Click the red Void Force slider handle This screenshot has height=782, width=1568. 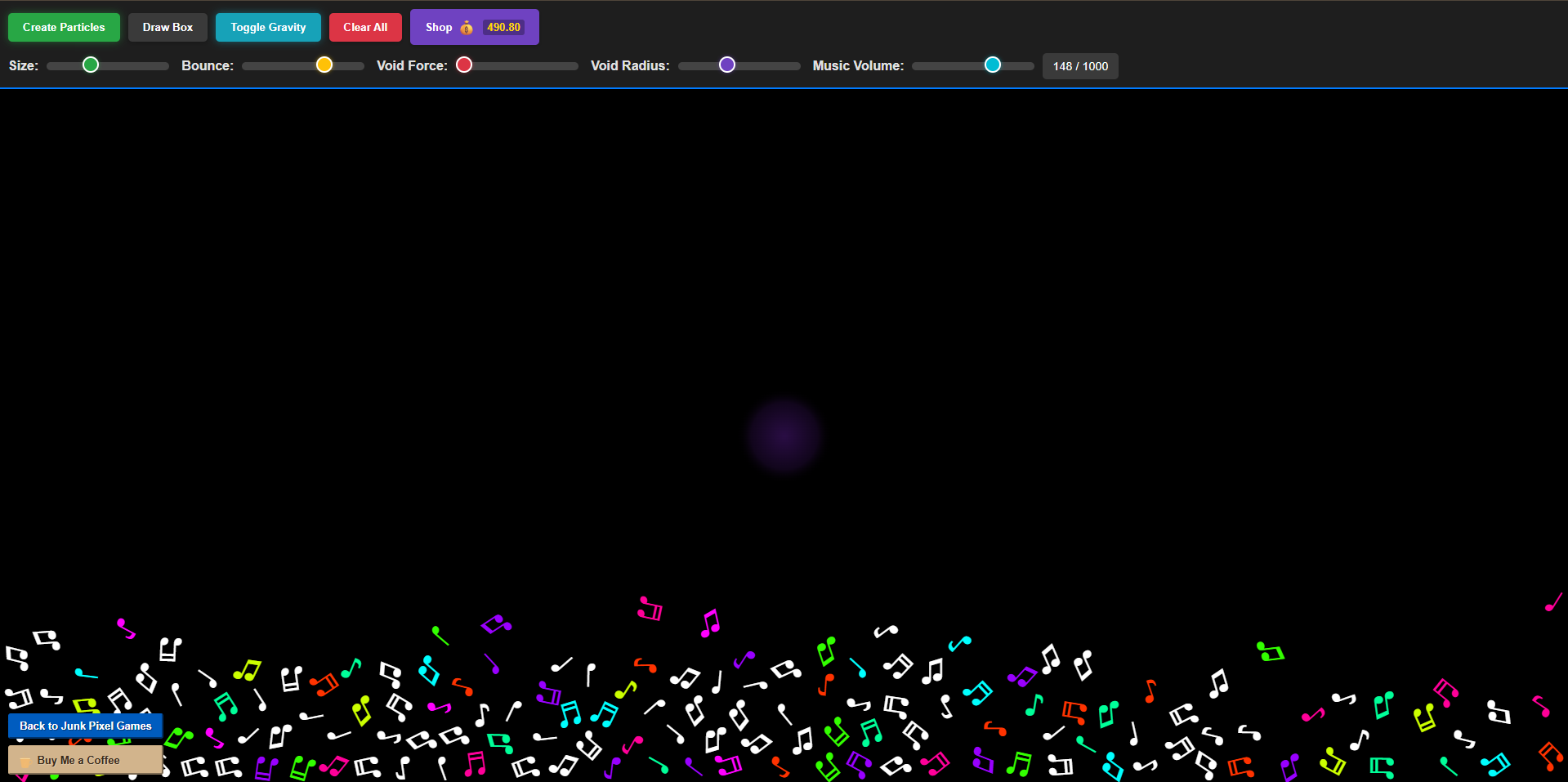(x=464, y=65)
